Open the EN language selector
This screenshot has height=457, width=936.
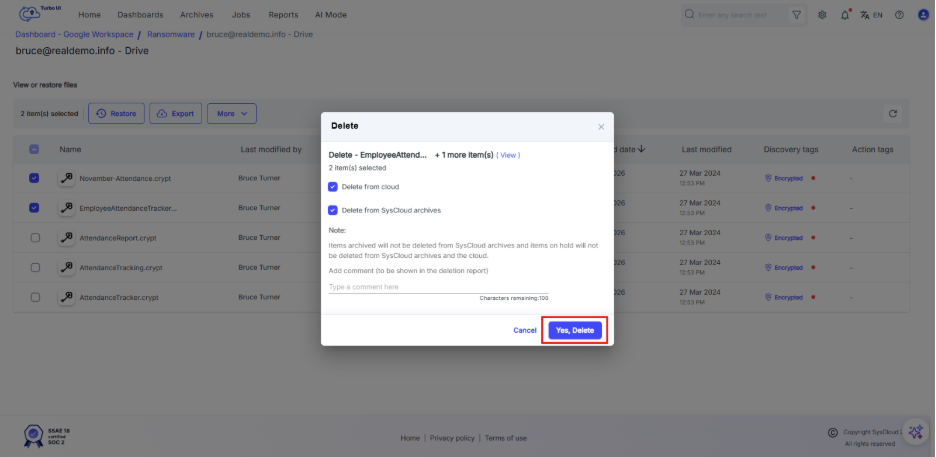tap(872, 15)
